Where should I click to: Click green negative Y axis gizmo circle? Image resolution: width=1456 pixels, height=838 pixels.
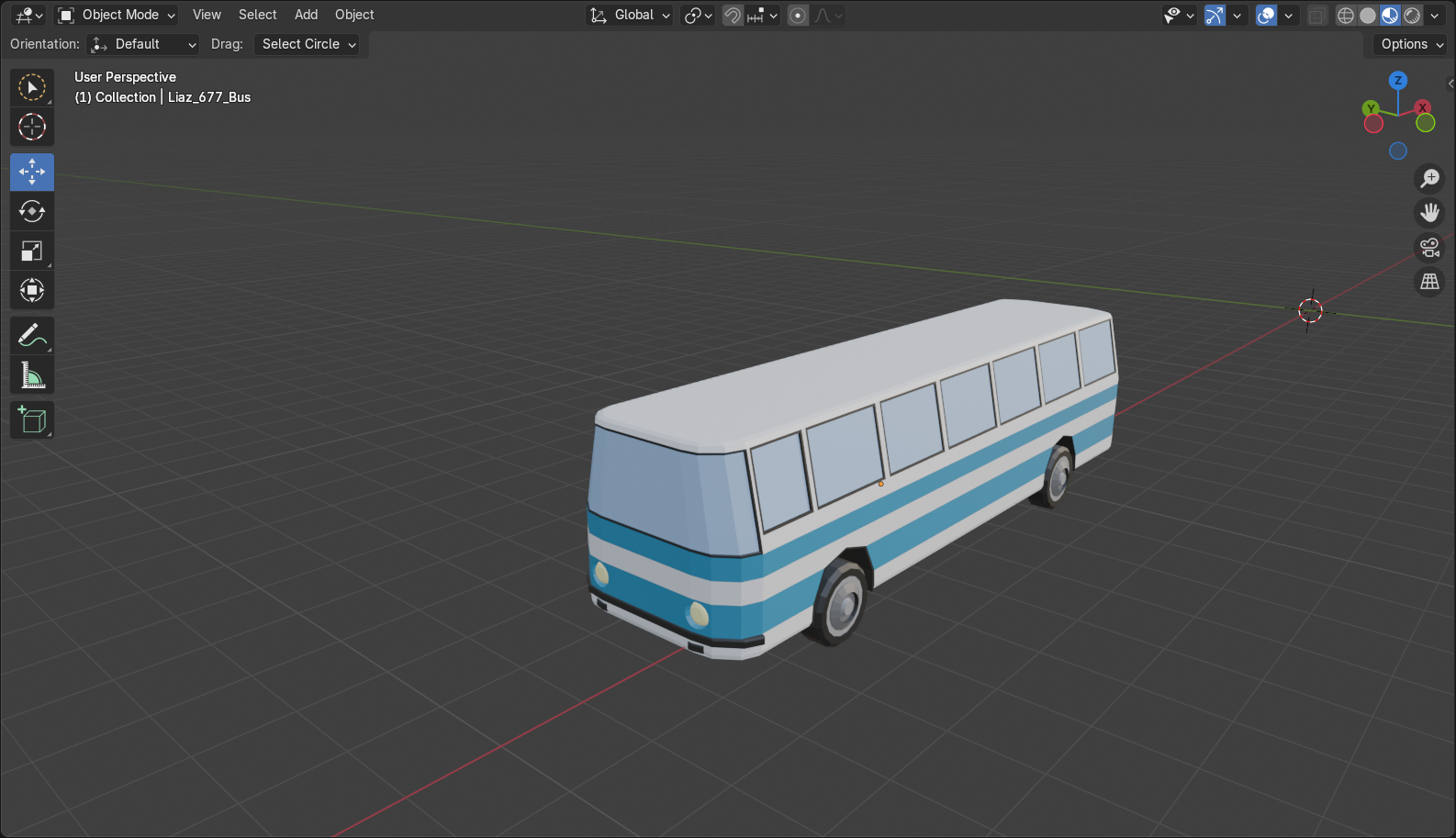tap(1426, 123)
